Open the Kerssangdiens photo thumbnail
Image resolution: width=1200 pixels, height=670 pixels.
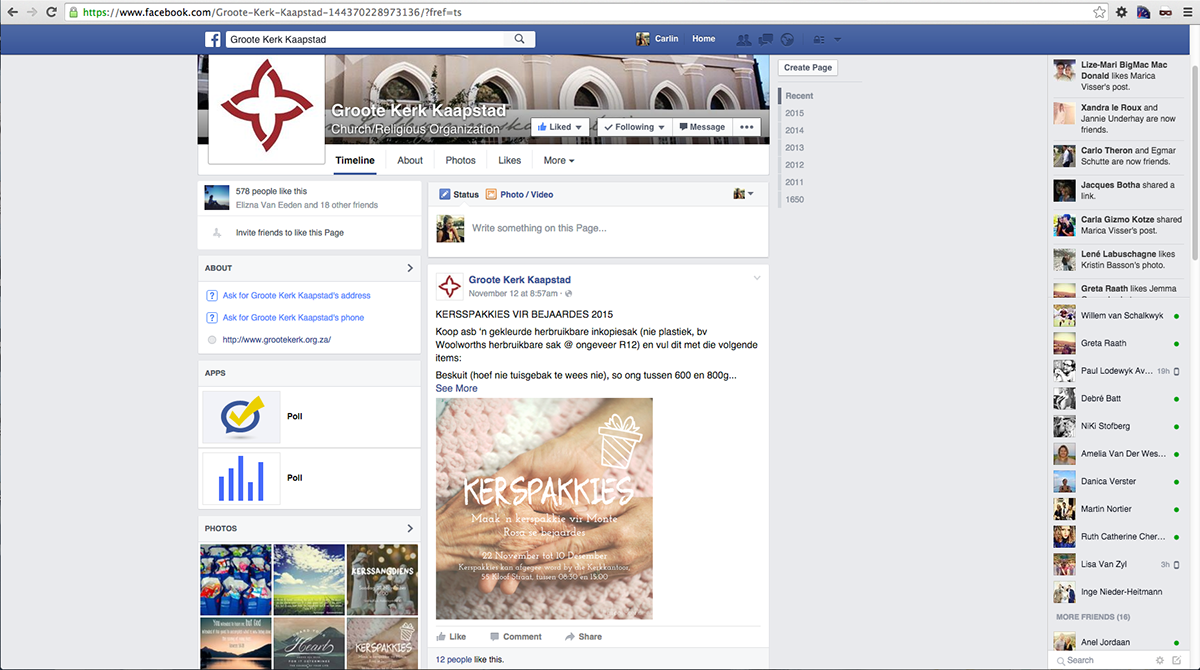click(382, 579)
